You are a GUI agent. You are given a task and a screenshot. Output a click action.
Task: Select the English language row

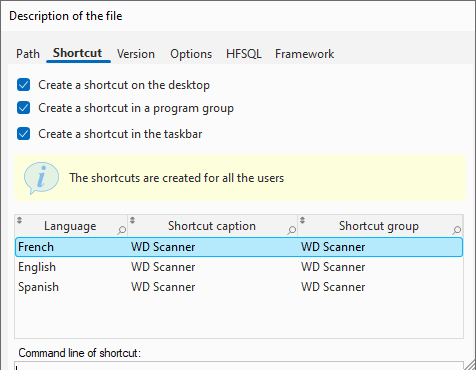239,267
